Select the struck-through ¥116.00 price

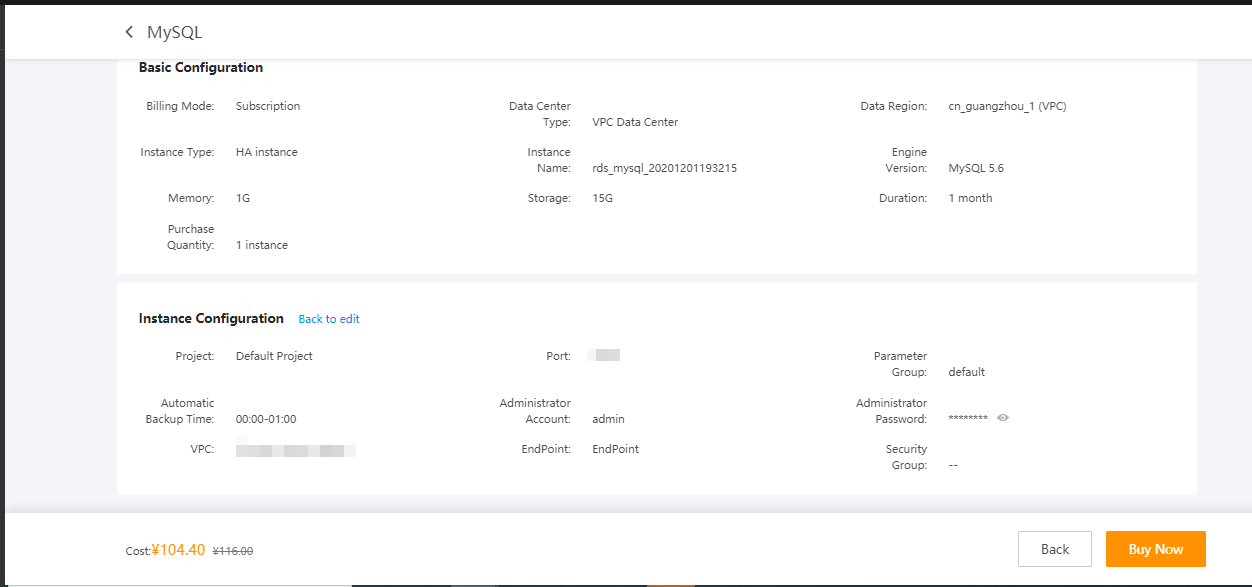(233, 551)
